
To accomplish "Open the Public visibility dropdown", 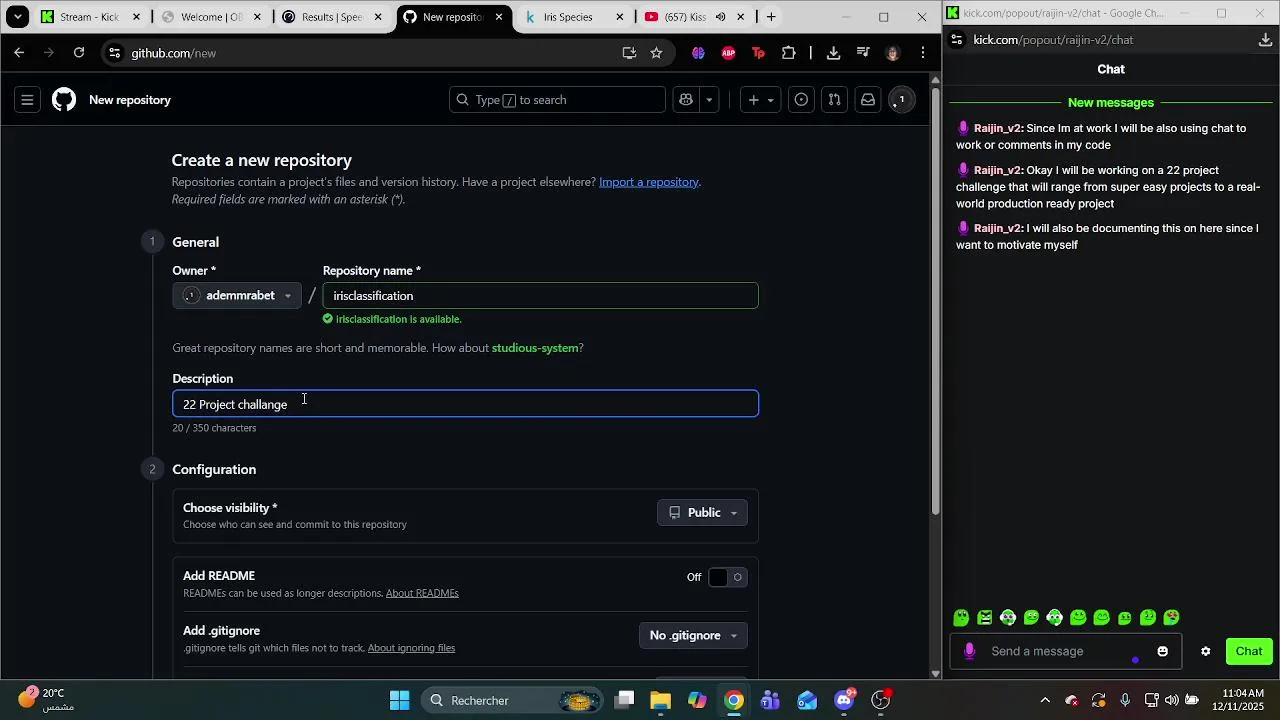I will pyautogui.click(x=702, y=513).
